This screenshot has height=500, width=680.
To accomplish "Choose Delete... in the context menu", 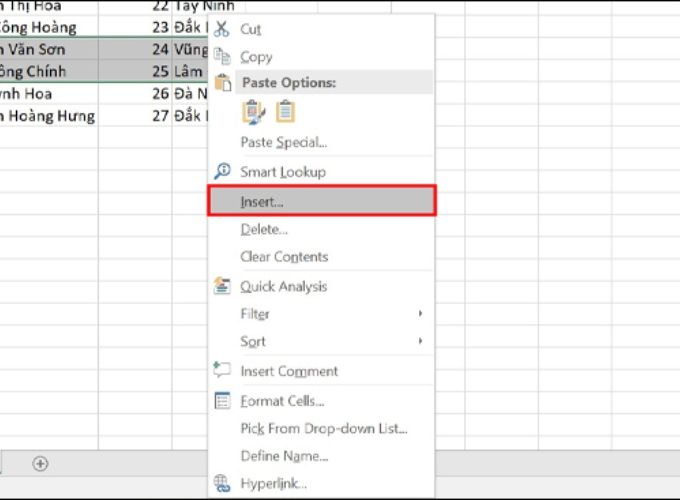I will 321,229.
